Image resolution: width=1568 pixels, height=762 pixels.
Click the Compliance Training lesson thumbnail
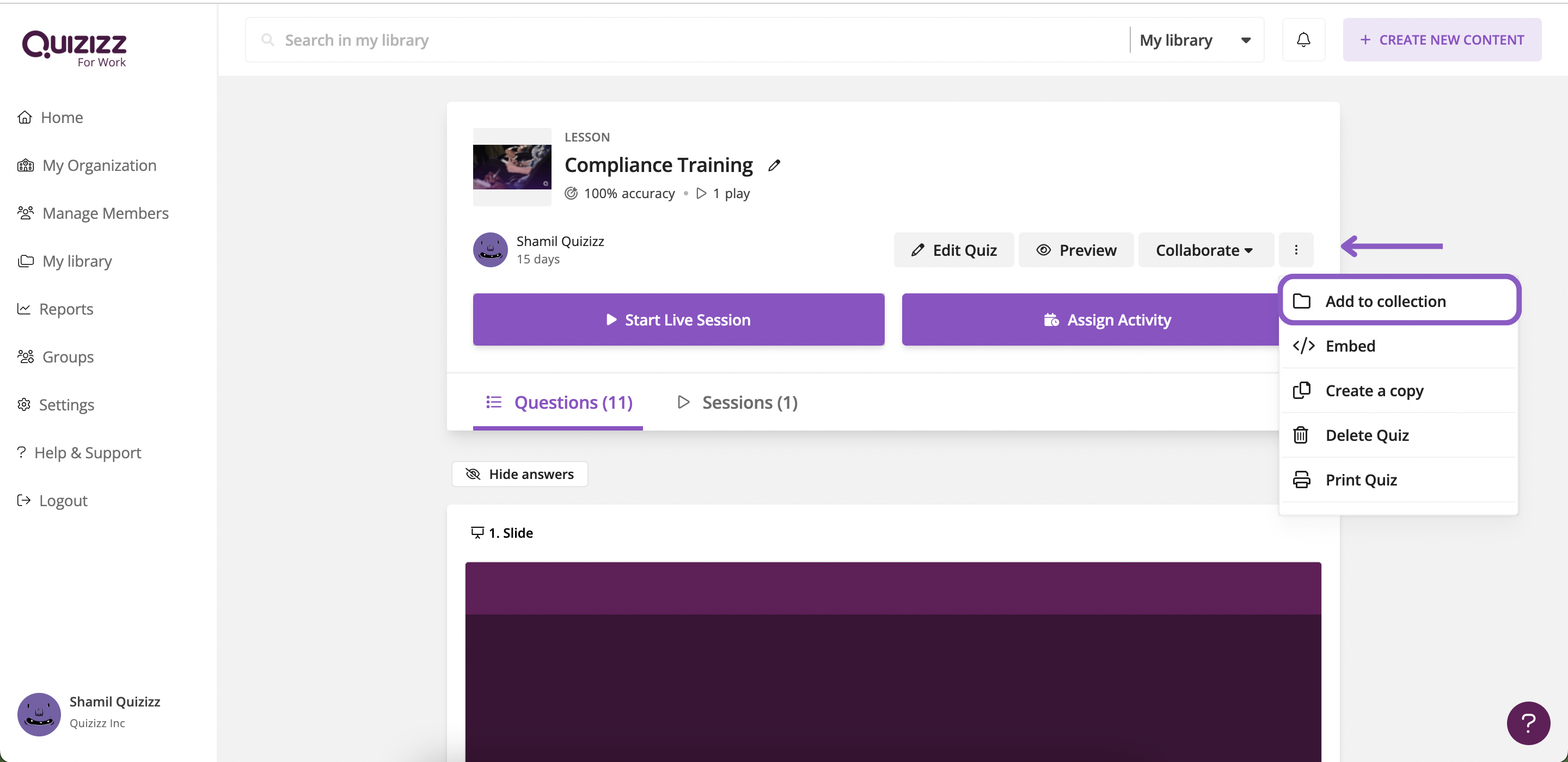(512, 167)
